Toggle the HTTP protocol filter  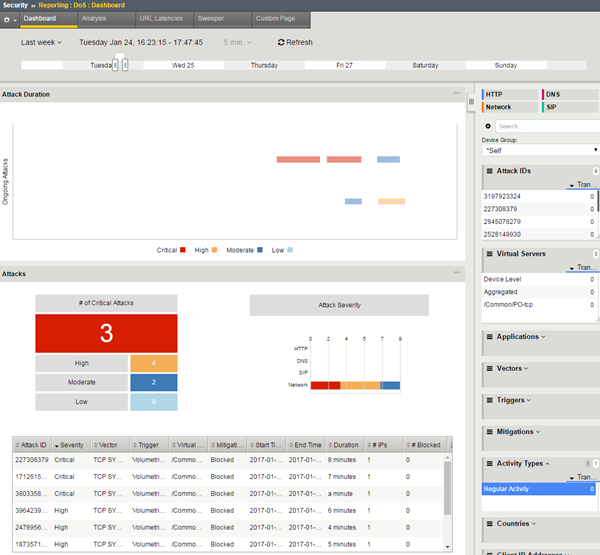tap(510, 94)
